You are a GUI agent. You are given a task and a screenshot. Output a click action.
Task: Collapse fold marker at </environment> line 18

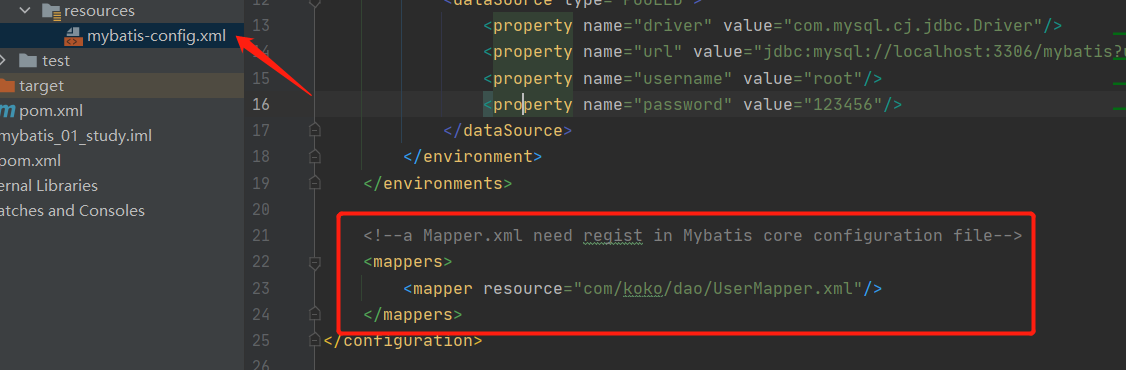(x=314, y=157)
